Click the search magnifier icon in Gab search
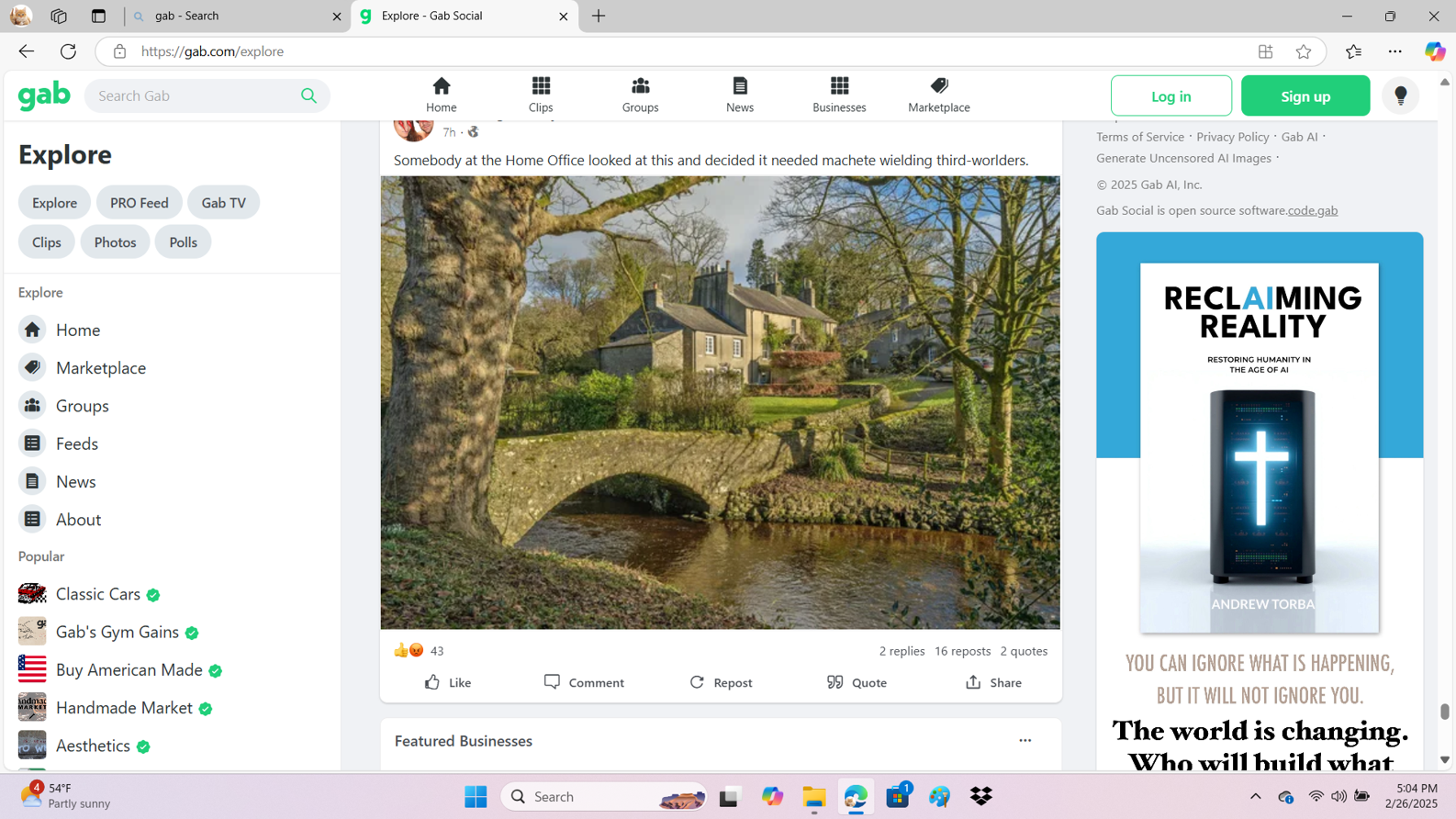 tap(308, 95)
